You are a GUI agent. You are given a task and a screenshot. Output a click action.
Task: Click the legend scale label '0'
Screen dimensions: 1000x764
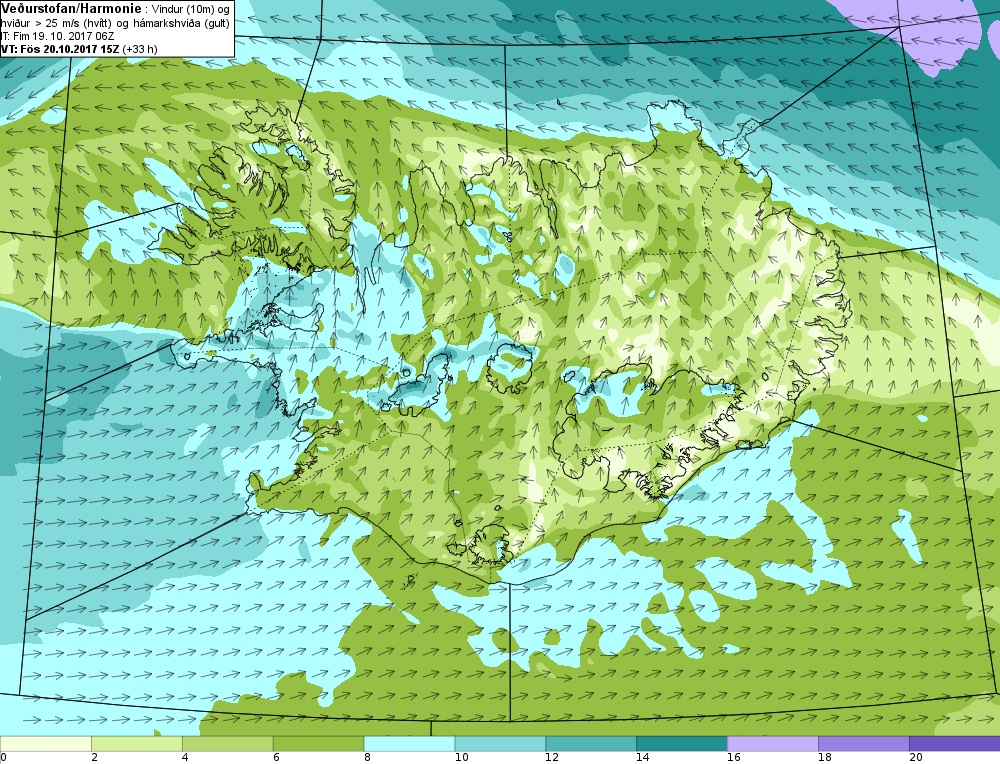coord(4,758)
